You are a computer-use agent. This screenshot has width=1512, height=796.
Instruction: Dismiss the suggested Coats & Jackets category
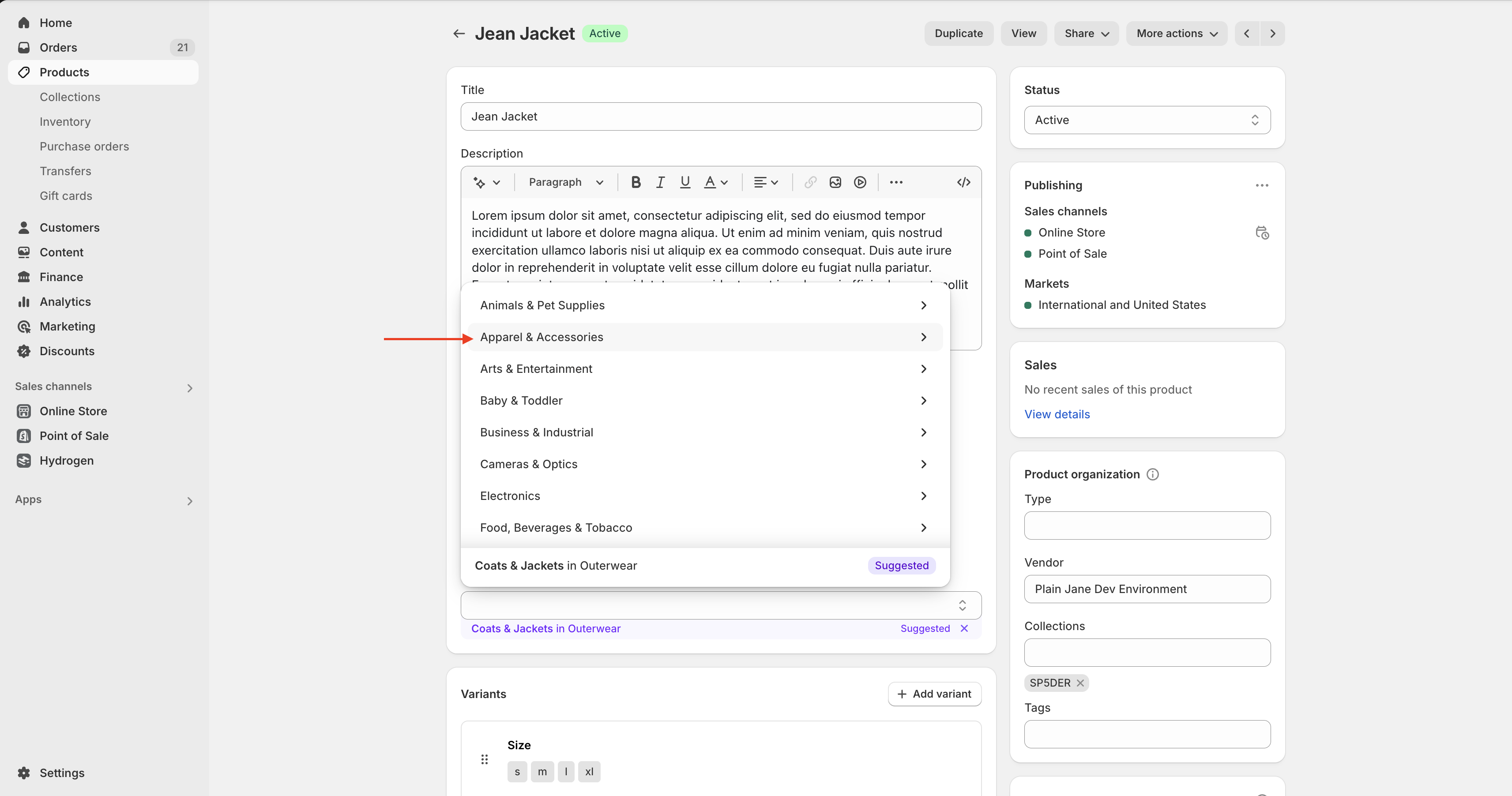[x=964, y=628]
